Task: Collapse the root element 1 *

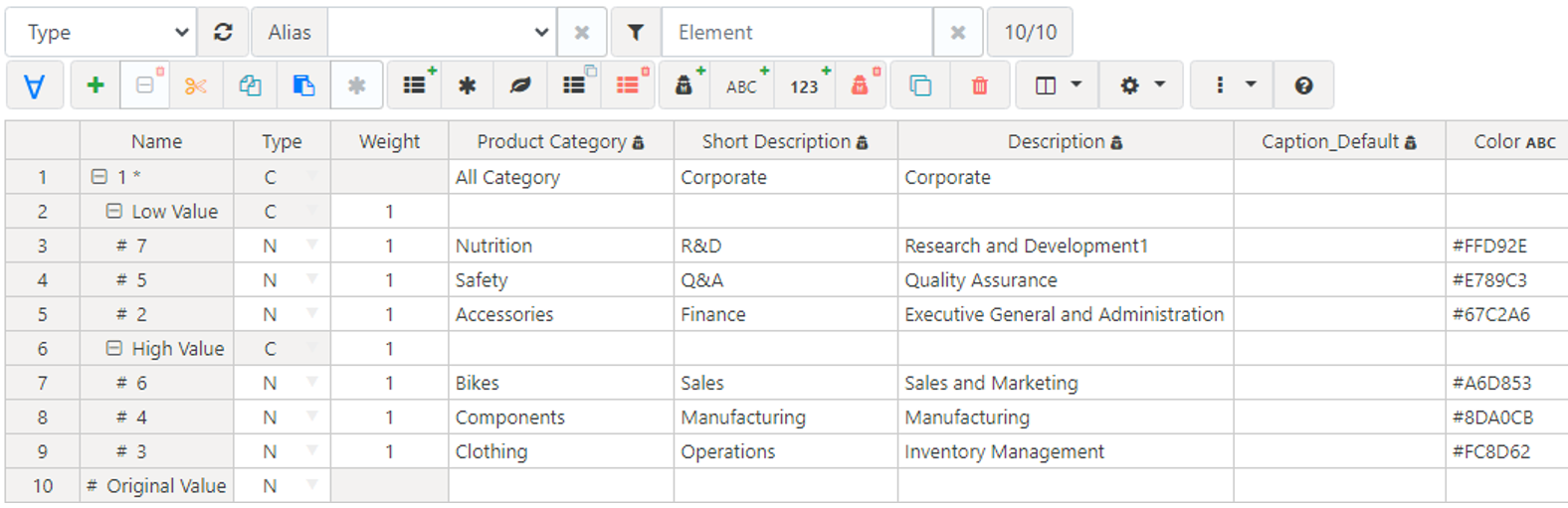Action: coord(98,177)
